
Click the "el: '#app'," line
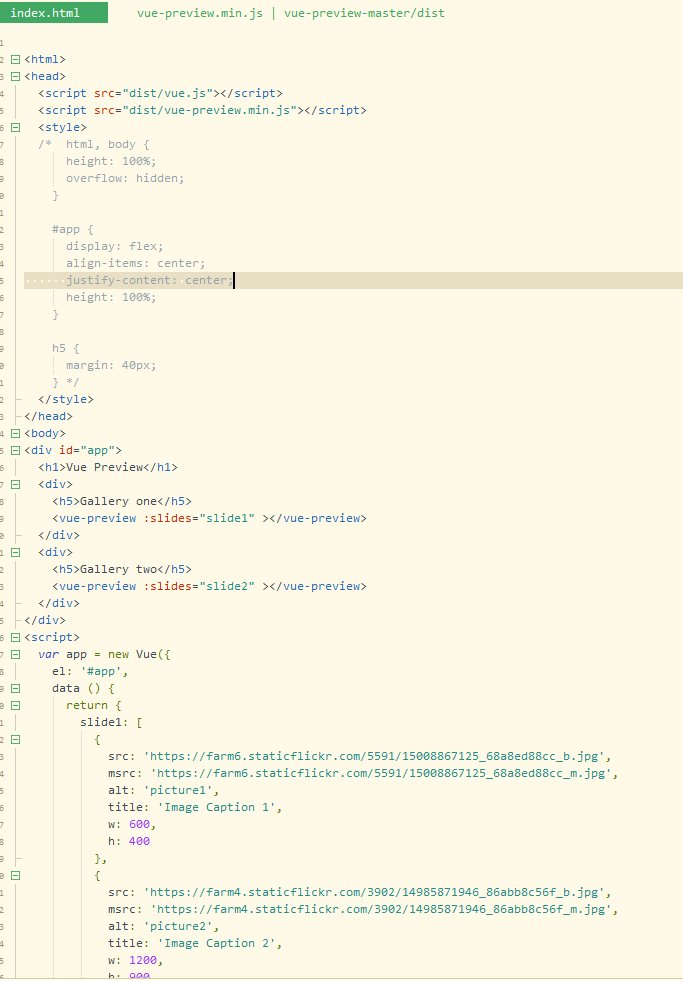click(x=90, y=671)
